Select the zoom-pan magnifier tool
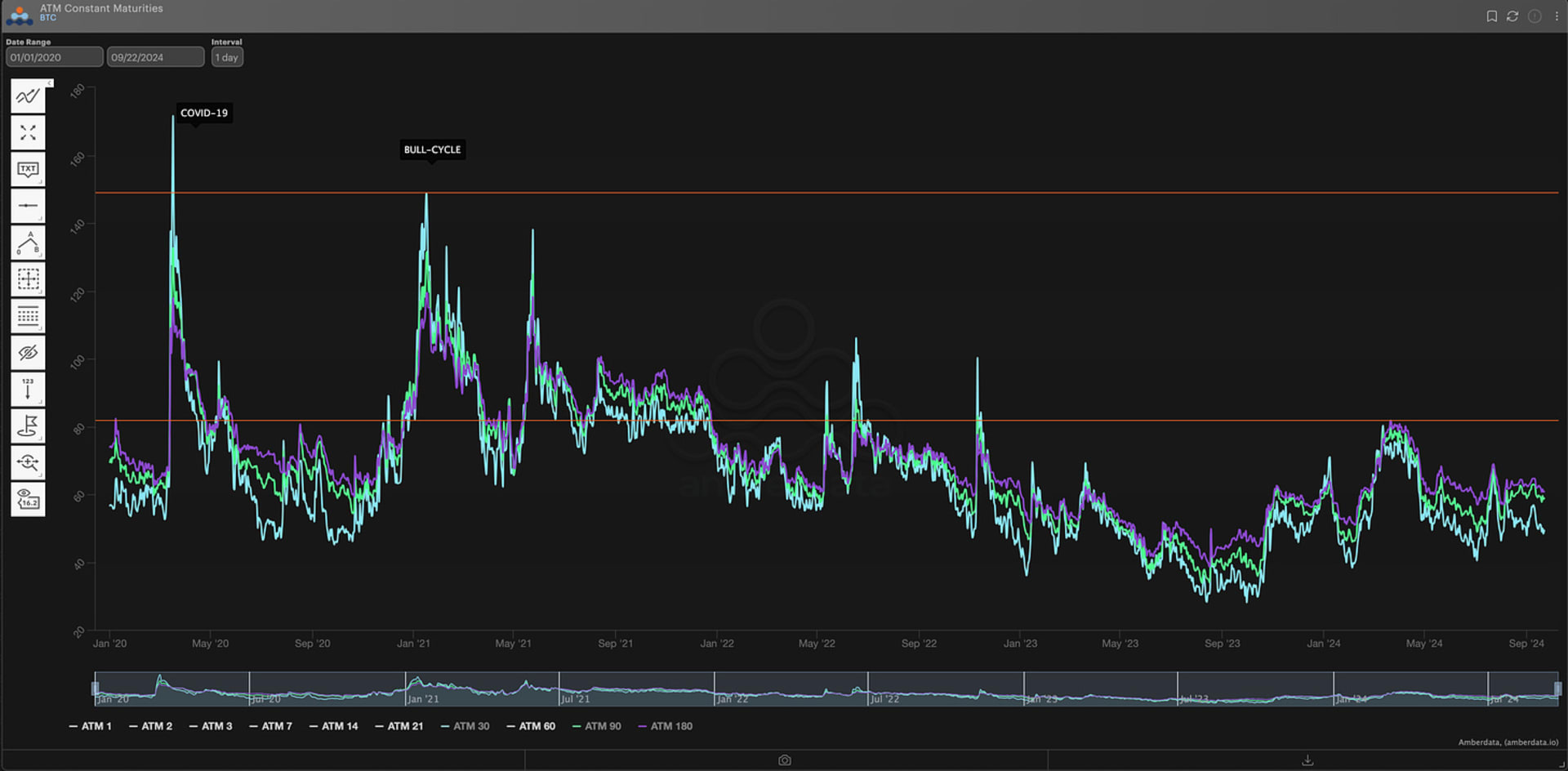Image resolution: width=1568 pixels, height=771 pixels. [x=28, y=462]
